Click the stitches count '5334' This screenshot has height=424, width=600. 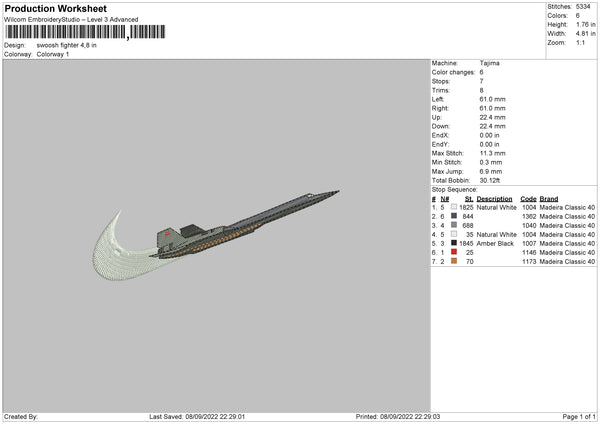tap(583, 7)
